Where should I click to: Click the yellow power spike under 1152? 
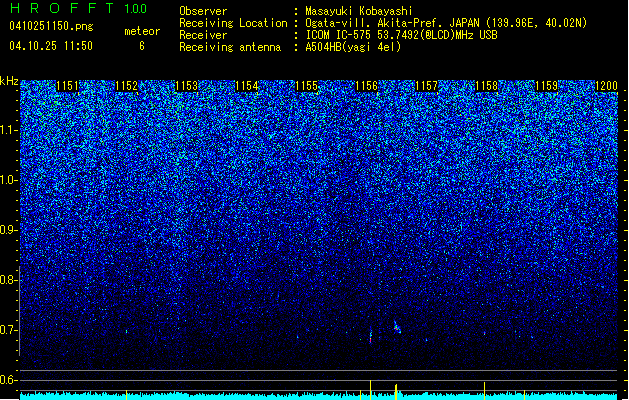click(126, 395)
